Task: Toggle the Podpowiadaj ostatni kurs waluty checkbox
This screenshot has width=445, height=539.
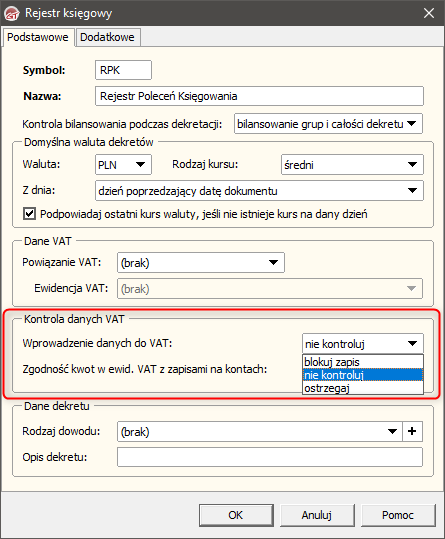Action: (x=29, y=213)
